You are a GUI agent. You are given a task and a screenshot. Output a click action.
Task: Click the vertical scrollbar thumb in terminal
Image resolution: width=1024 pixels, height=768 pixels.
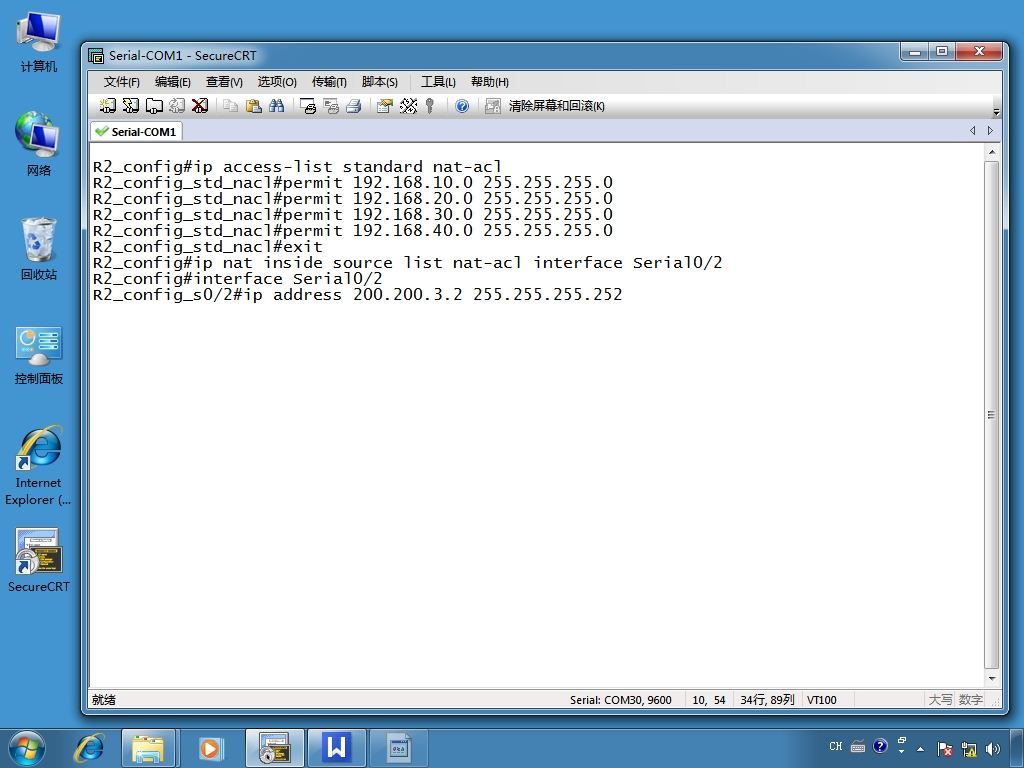(x=991, y=415)
